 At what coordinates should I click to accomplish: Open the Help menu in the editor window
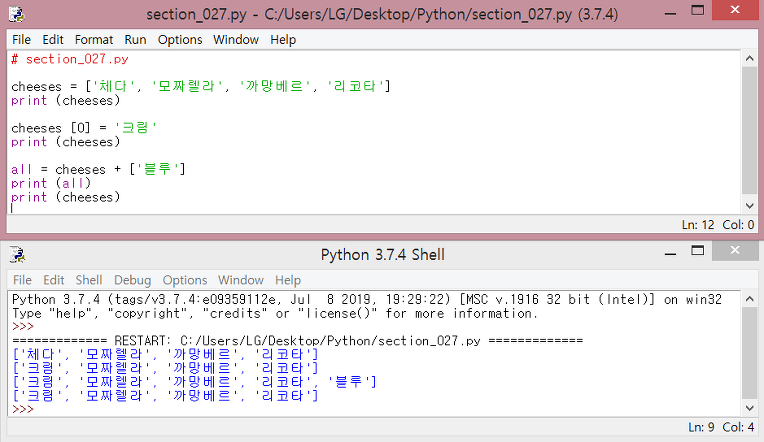pyautogui.click(x=283, y=39)
